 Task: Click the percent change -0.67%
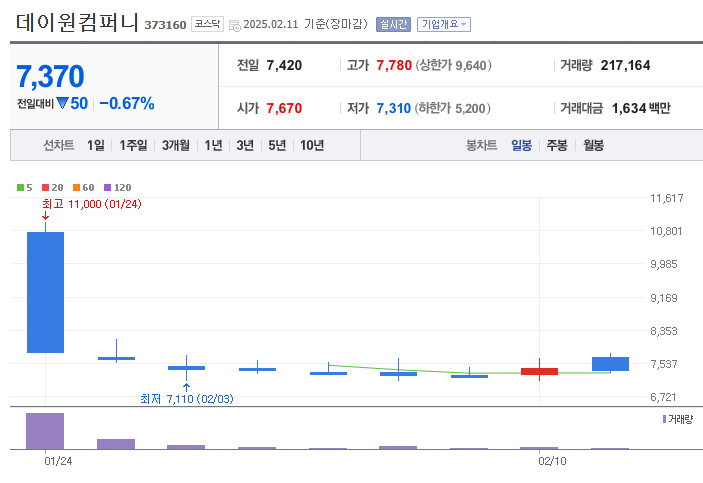[127, 104]
